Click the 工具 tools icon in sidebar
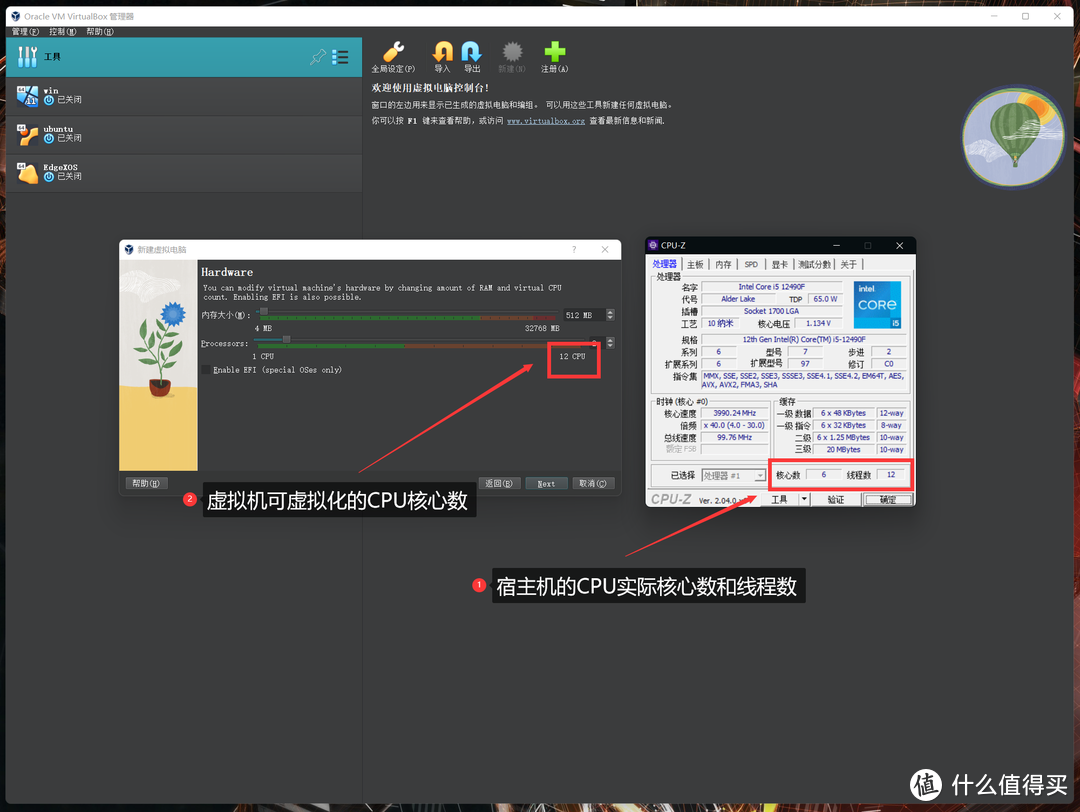This screenshot has width=1080, height=812. point(27,56)
